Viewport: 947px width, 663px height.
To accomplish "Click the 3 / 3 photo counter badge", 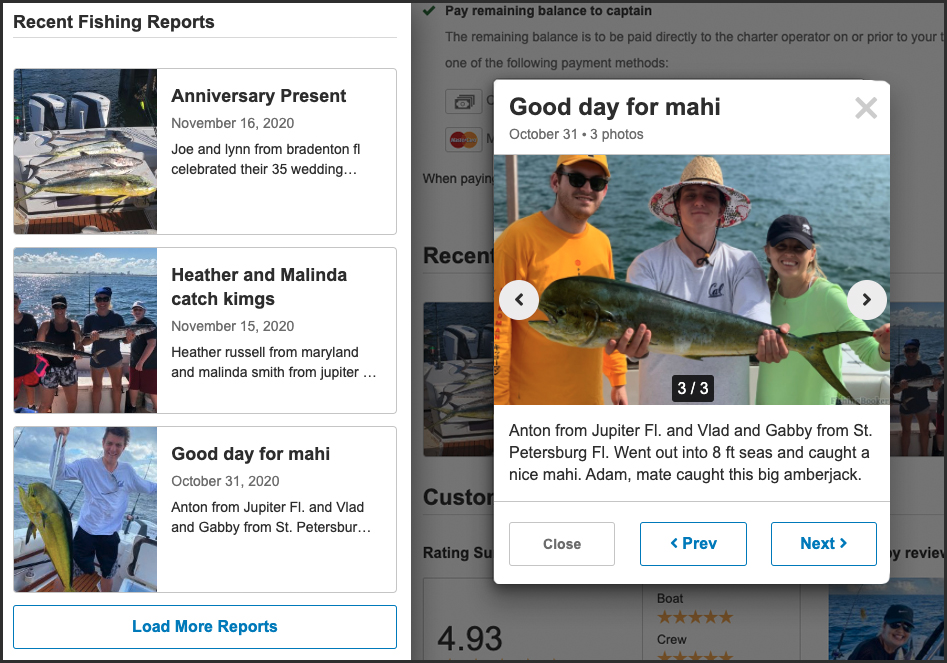I will click(x=692, y=388).
